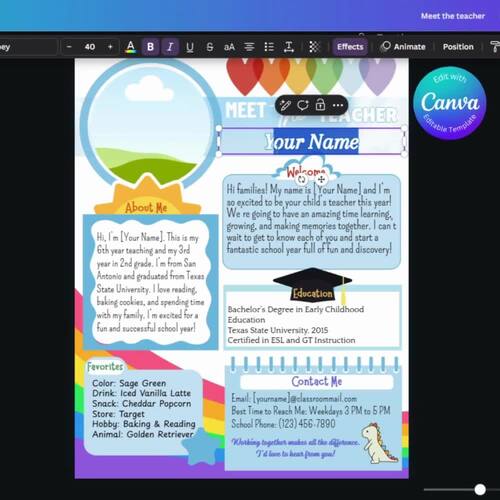The width and height of the screenshot is (500, 500).
Task: Open the text color picker
Action: (131, 47)
